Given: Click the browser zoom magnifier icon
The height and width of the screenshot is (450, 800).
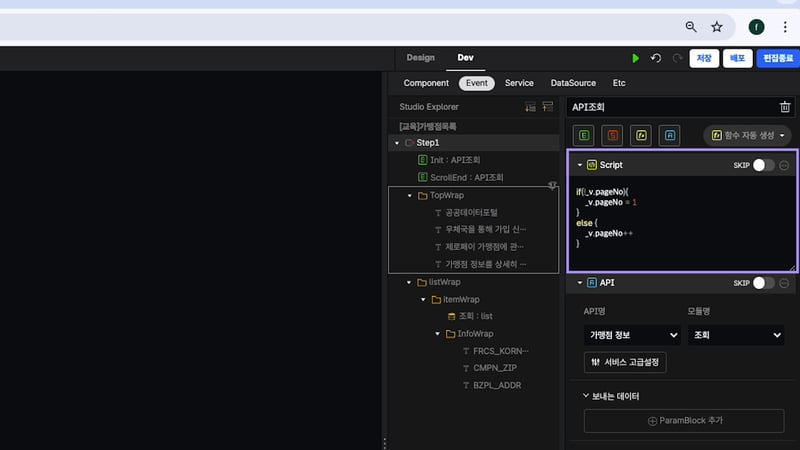Looking at the screenshot, I should pyautogui.click(x=691, y=27).
